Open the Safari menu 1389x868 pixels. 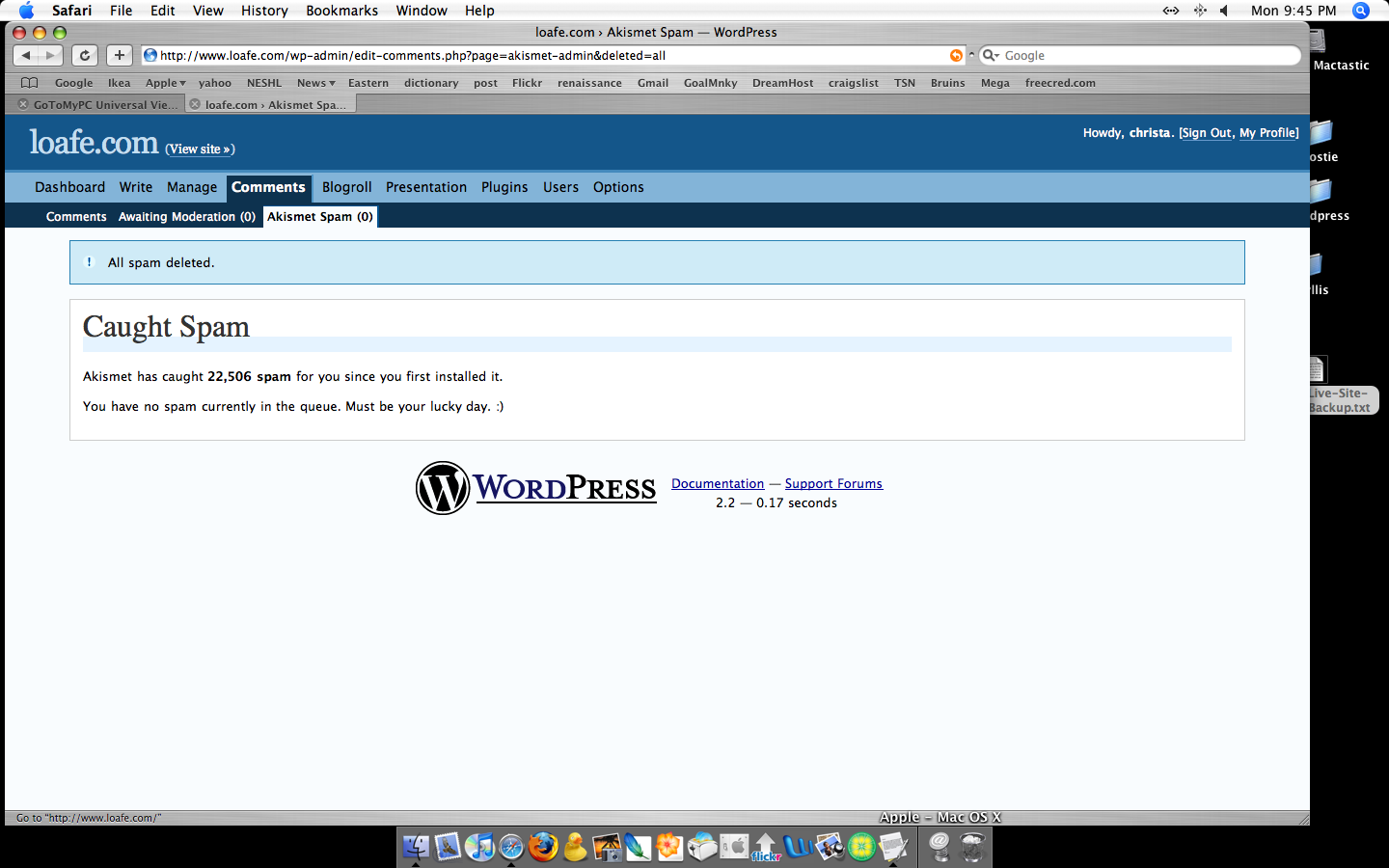click(x=71, y=11)
